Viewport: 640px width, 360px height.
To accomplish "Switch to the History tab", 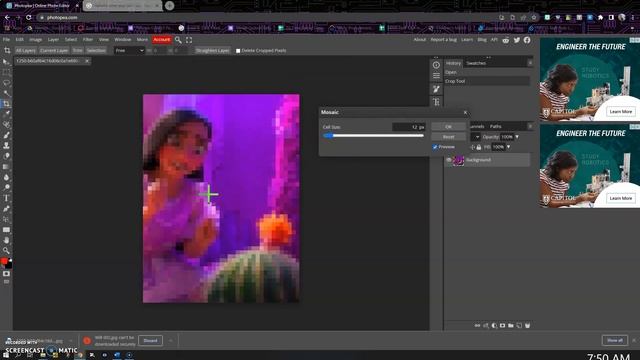I will pyautogui.click(x=453, y=63).
